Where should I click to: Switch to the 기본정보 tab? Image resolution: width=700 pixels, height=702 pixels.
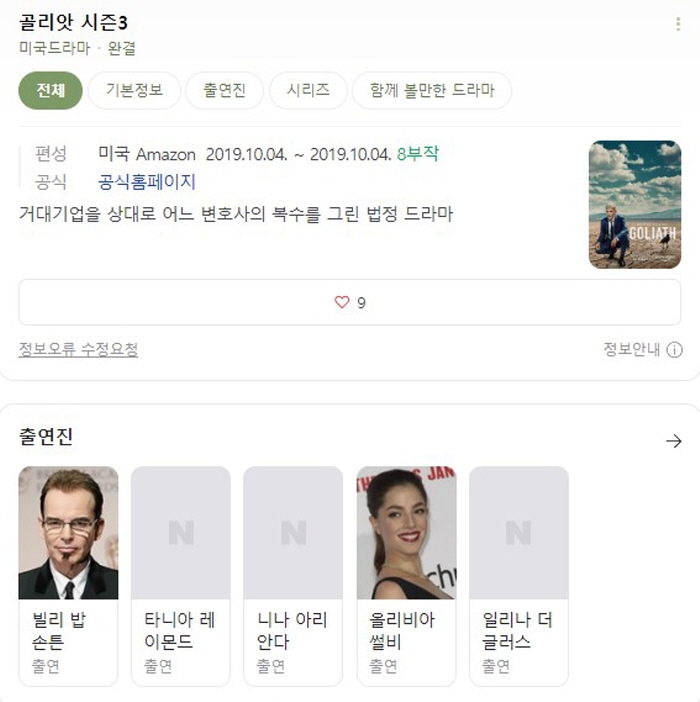134,90
